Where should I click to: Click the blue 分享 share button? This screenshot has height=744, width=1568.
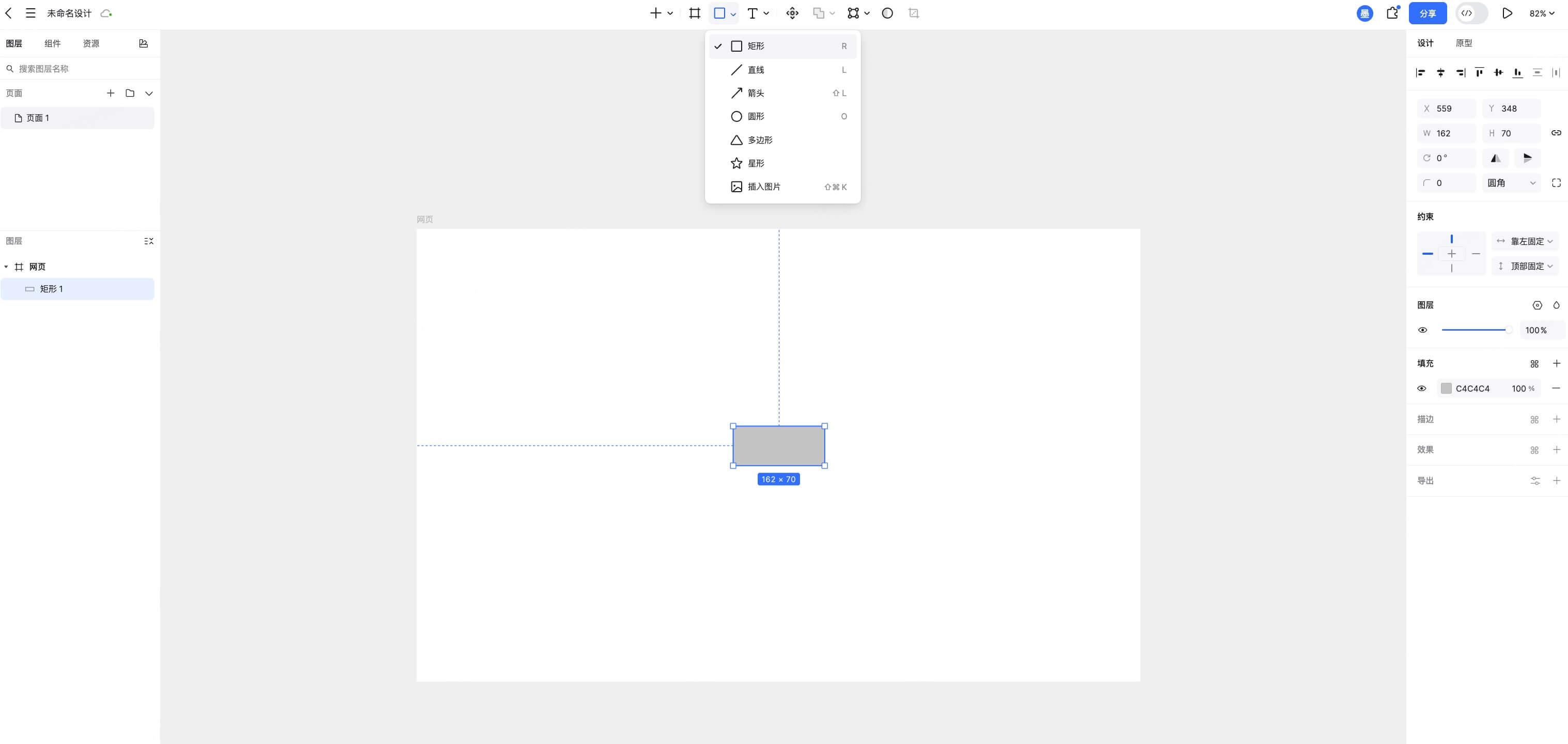tap(1428, 13)
